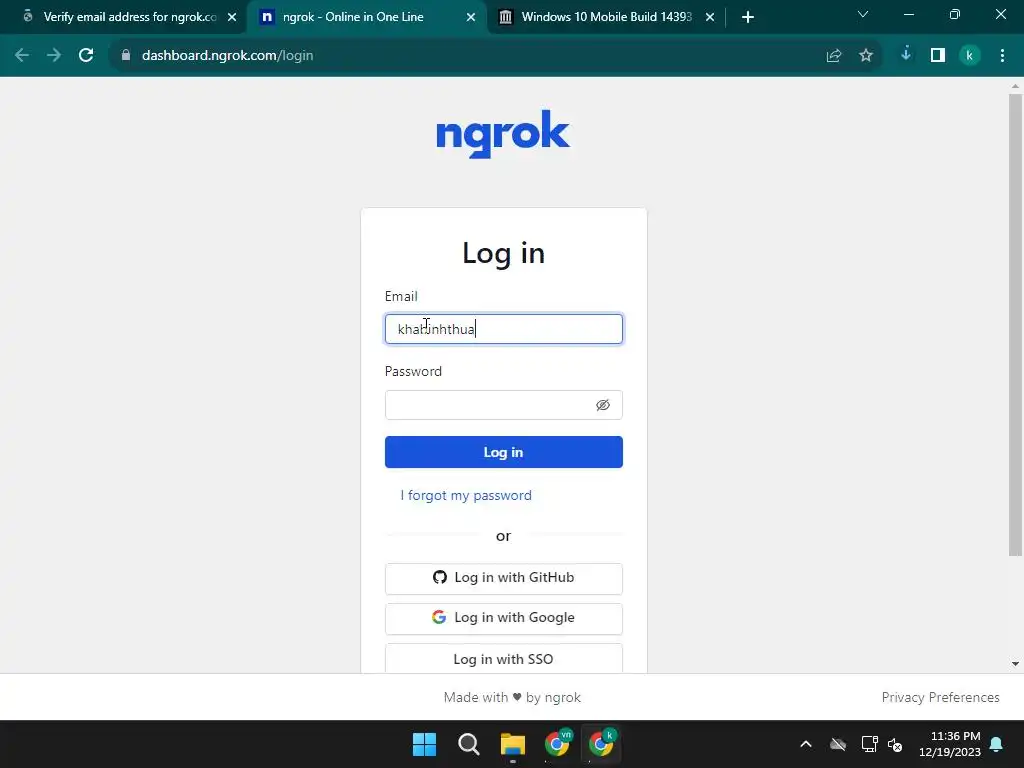This screenshot has height=768, width=1024.
Task: Open taskbar Search
Action: point(468,744)
